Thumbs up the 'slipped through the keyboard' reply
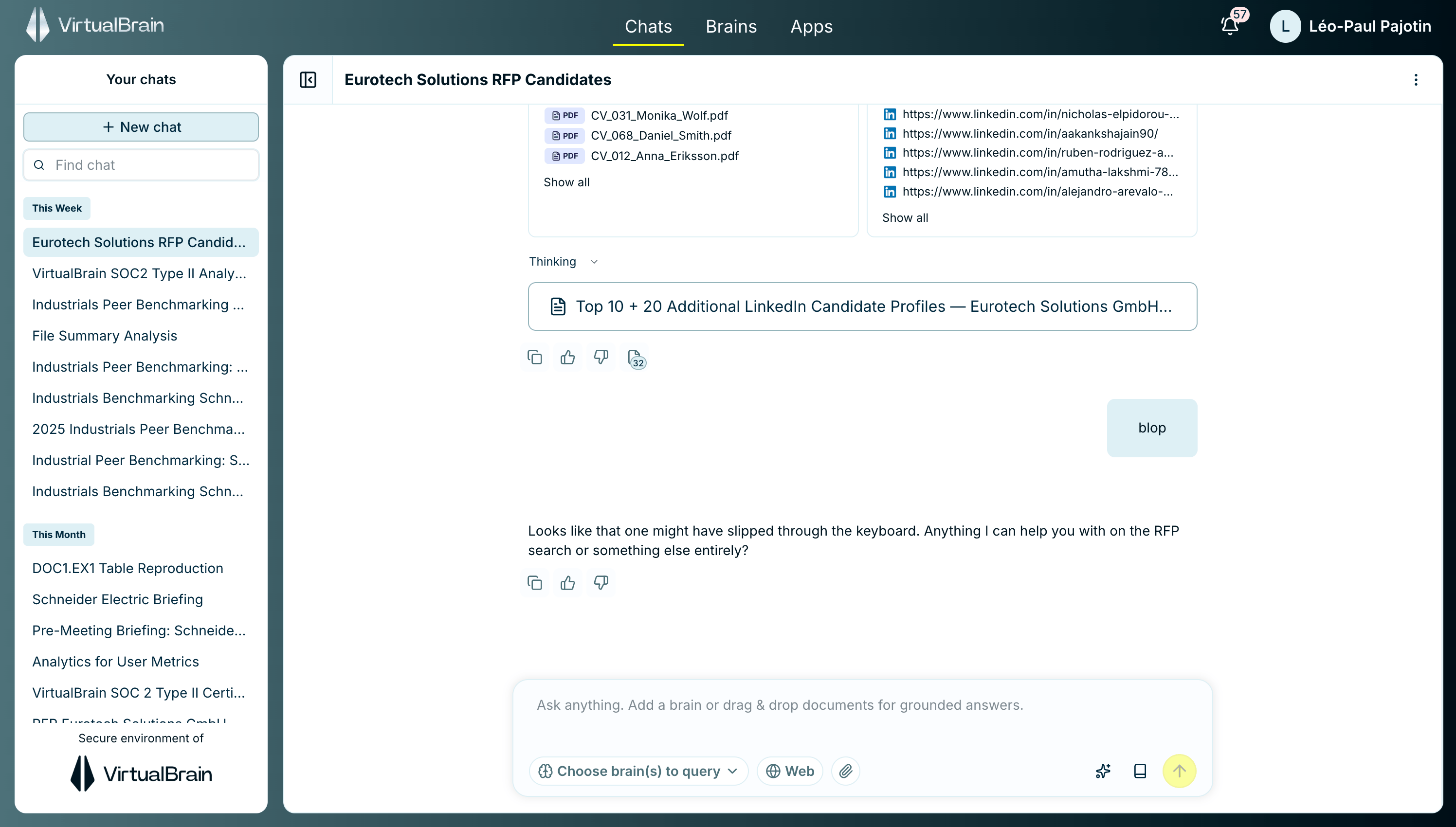 coord(567,583)
